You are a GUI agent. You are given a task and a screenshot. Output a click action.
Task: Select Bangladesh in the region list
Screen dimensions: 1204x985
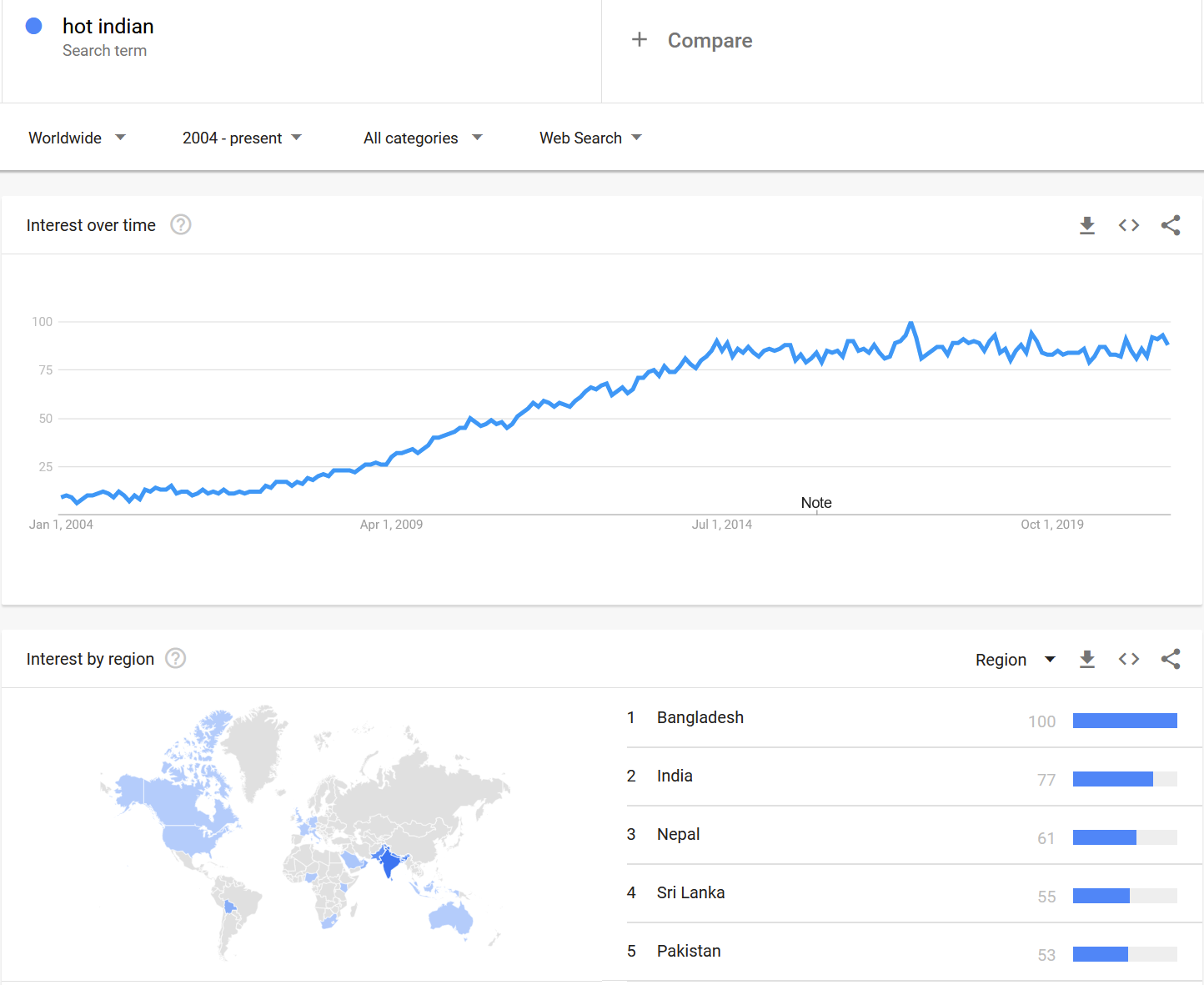tap(902, 718)
